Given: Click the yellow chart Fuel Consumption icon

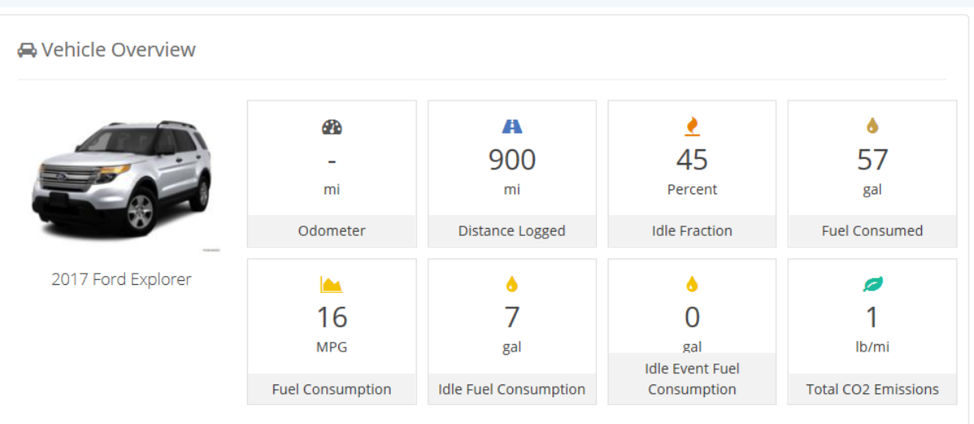Looking at the screenshot, I should 332,285.
